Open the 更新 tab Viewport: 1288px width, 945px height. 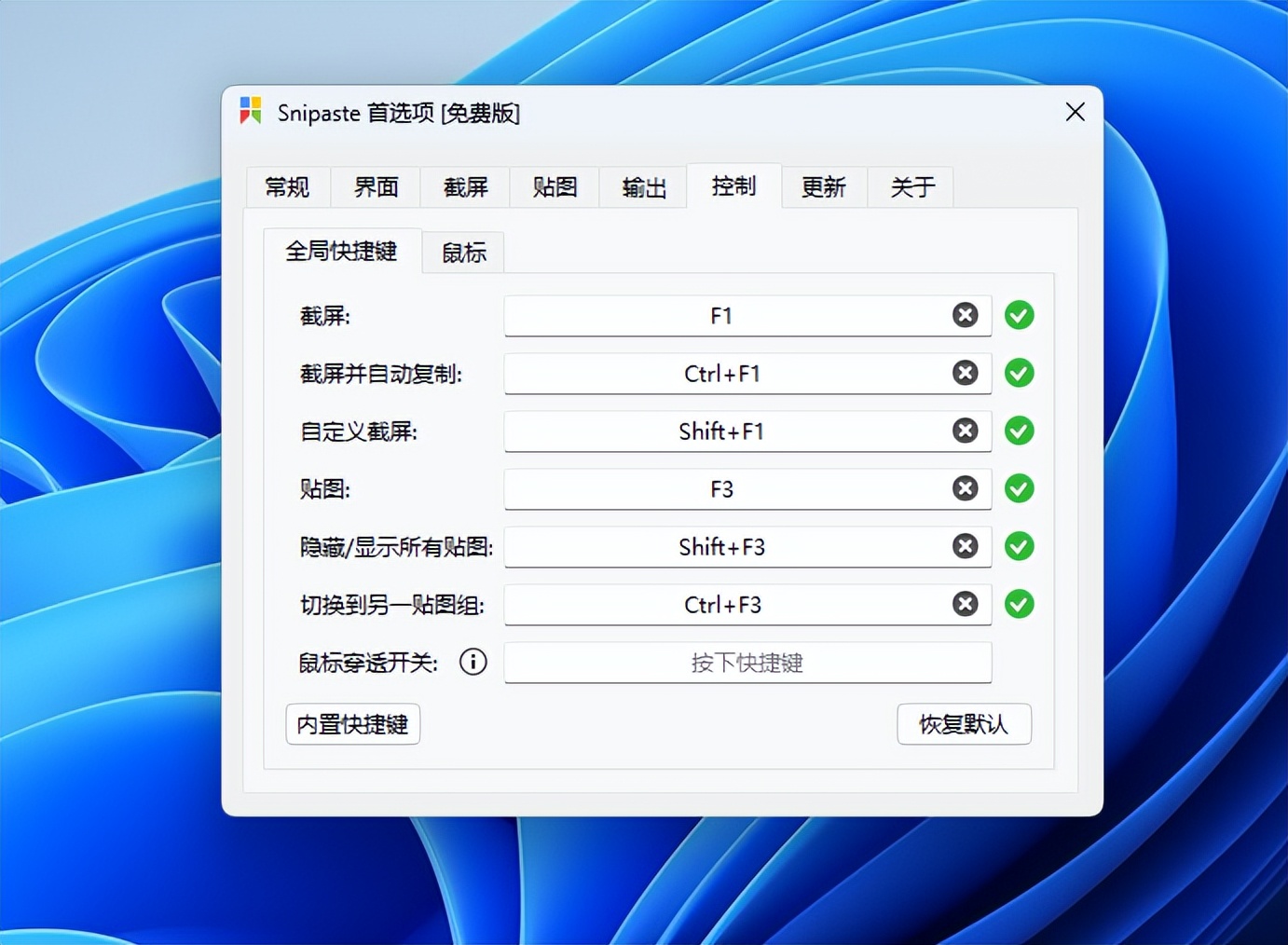(x=823, y=187)
